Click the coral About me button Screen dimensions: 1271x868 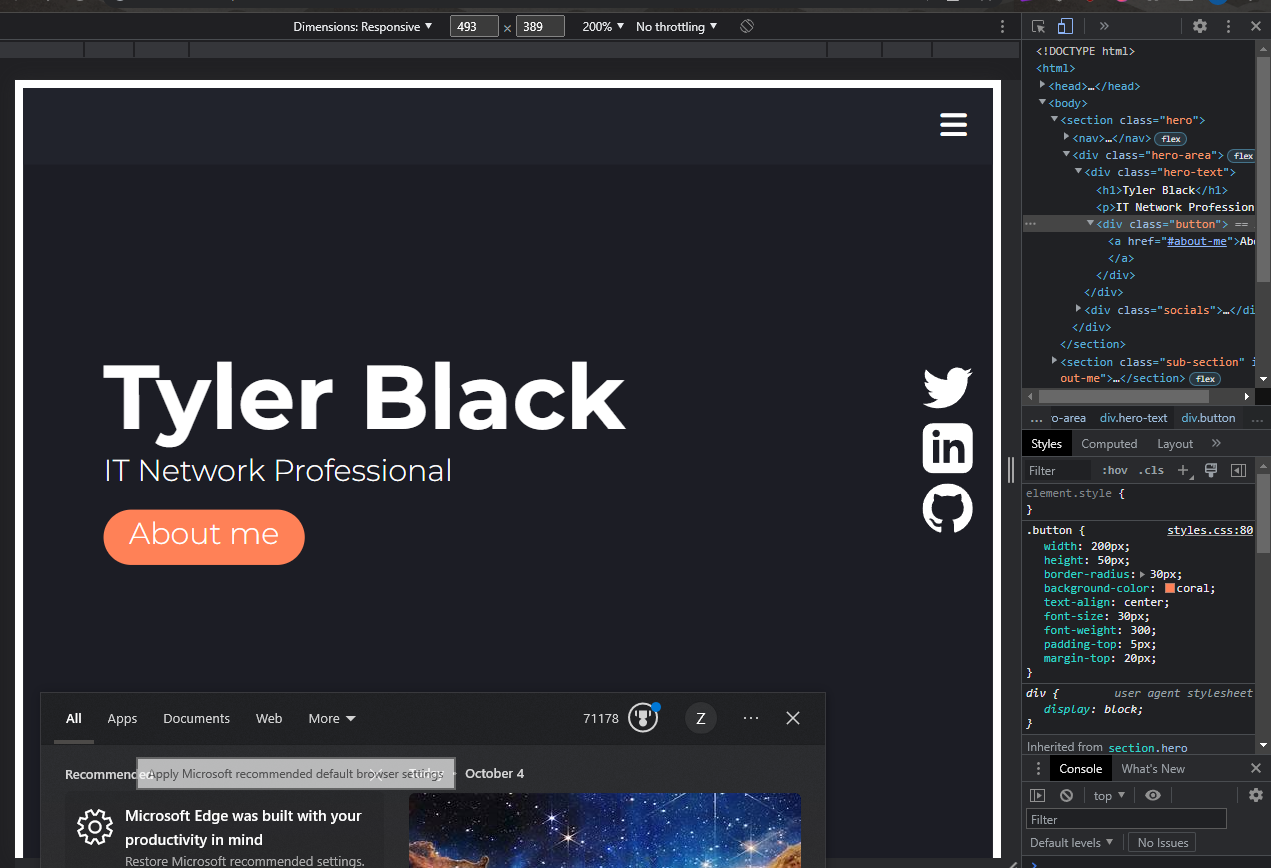[x=204, y=536]
